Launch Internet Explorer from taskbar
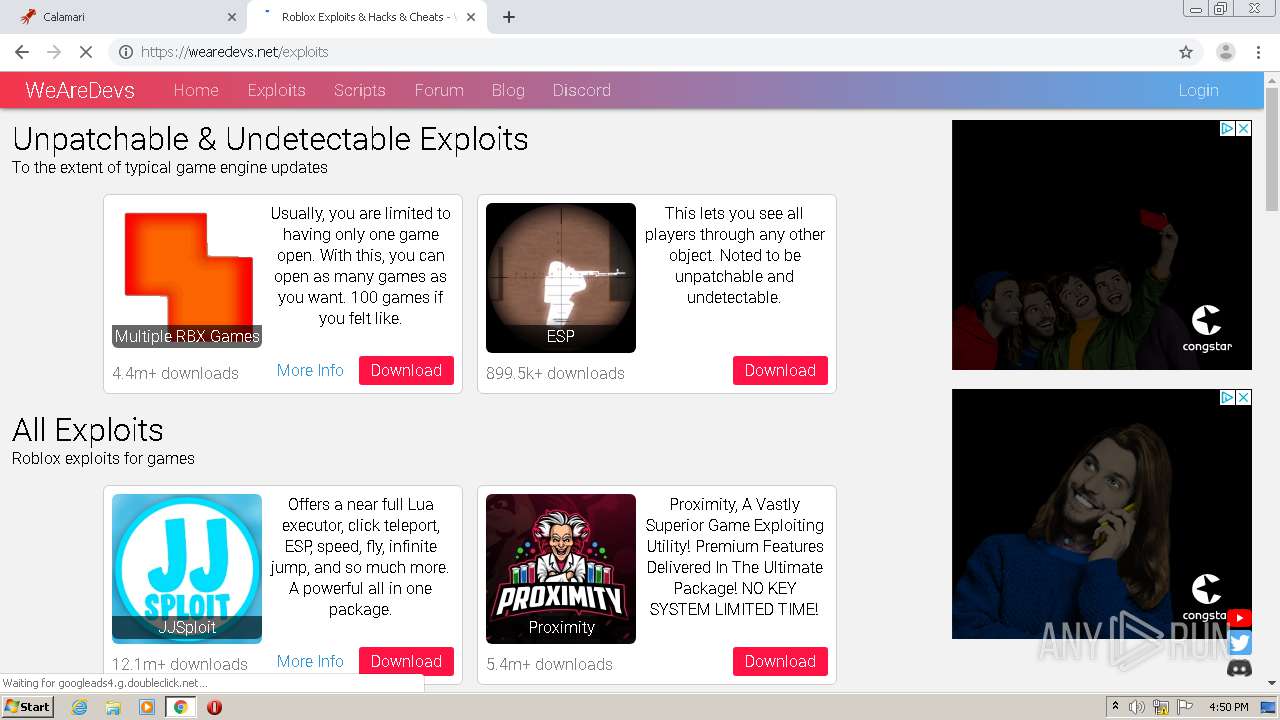The height and width of the screenshot is (720, 1280). click(80, 707)
